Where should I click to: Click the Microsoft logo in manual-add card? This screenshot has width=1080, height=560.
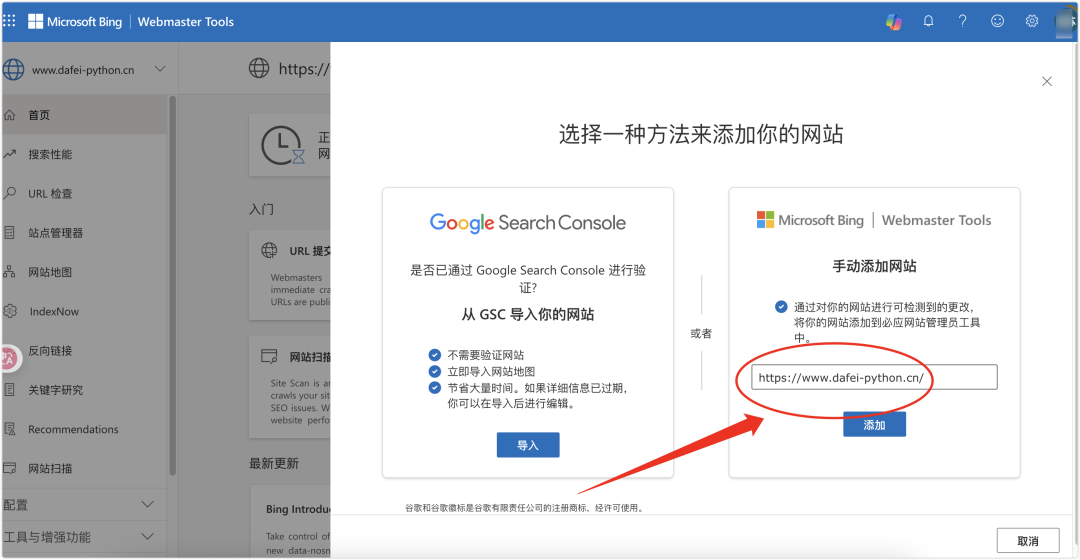765,220
